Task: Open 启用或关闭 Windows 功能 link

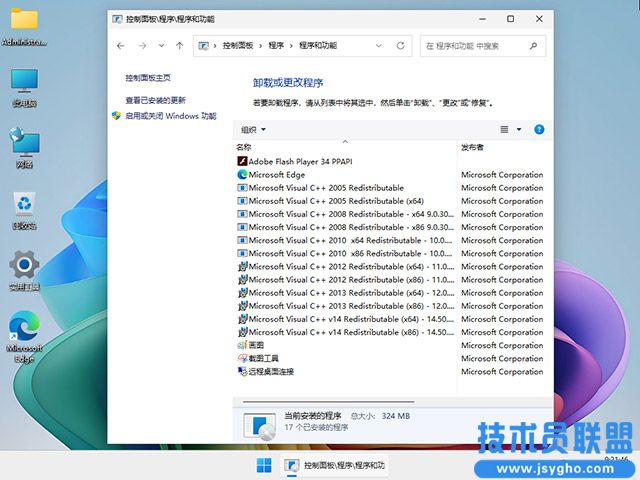Action: pos(171,116)
